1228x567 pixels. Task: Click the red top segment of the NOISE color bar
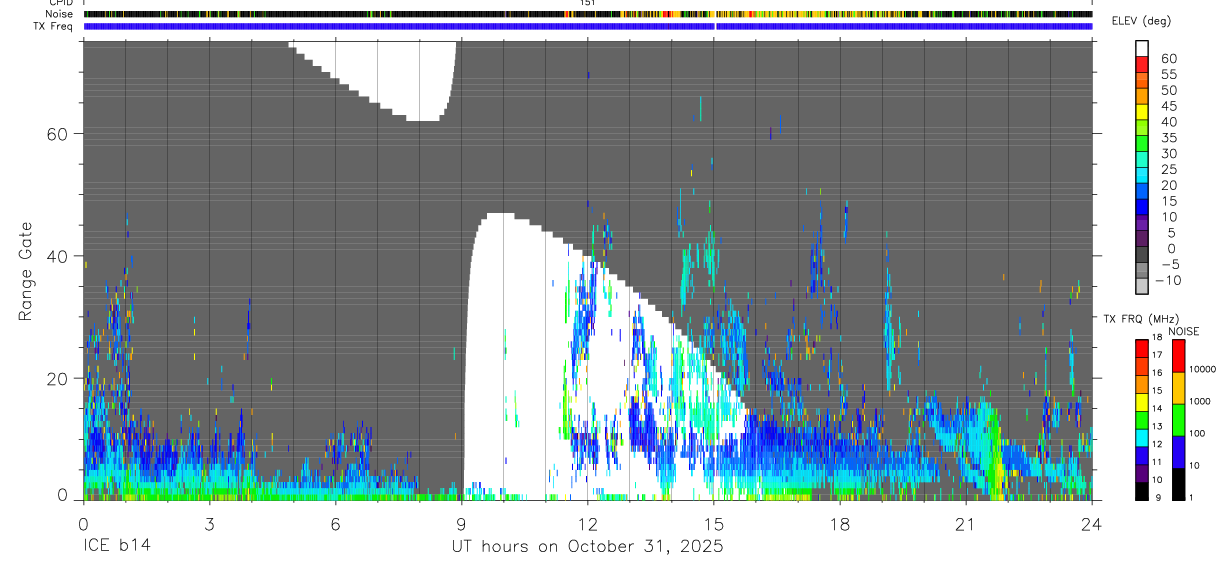[x=1178, y=356]
